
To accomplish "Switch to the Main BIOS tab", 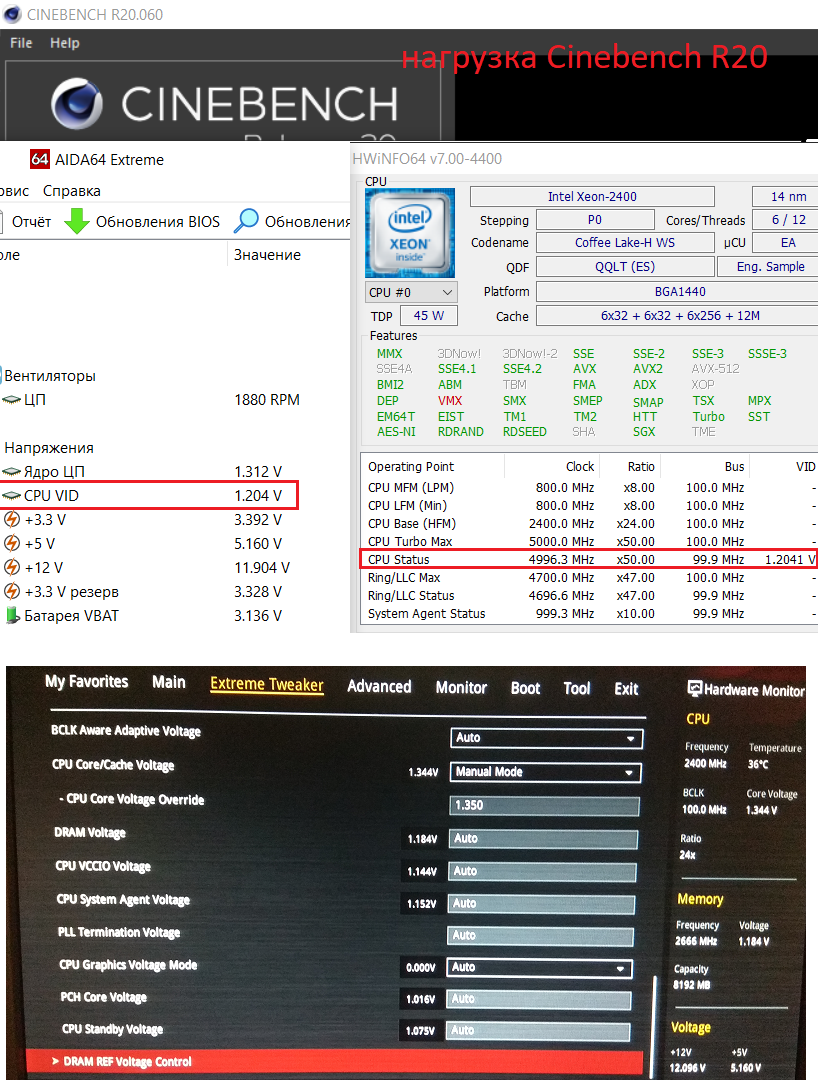I will 168,682.
